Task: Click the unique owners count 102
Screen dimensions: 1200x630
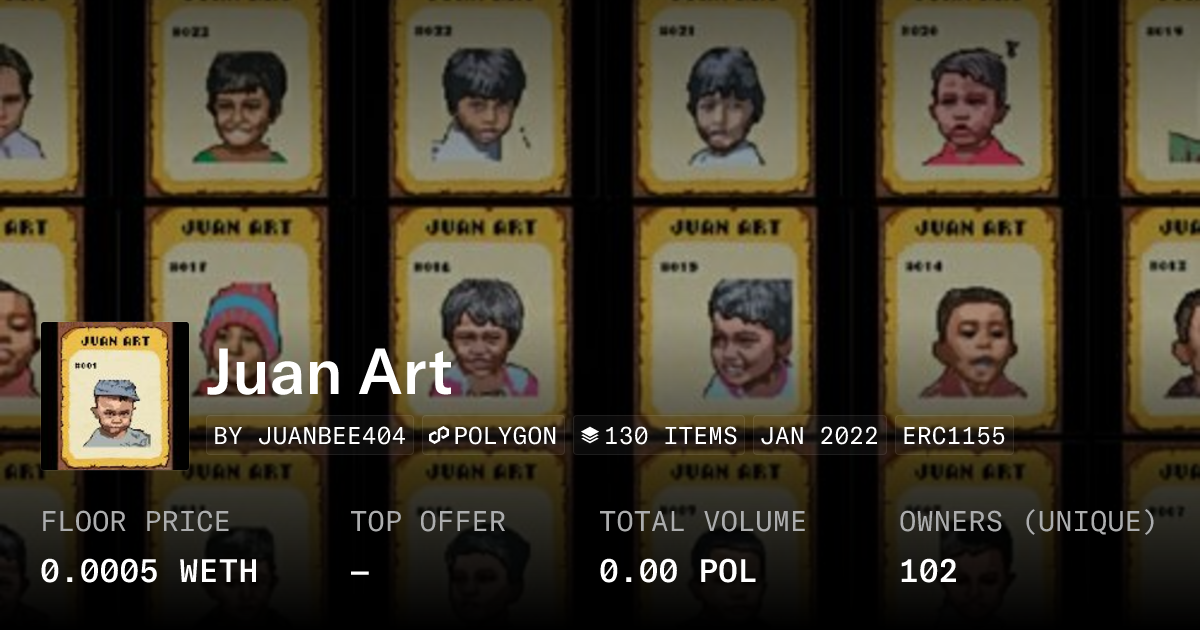Action: [x=928, y=571]
